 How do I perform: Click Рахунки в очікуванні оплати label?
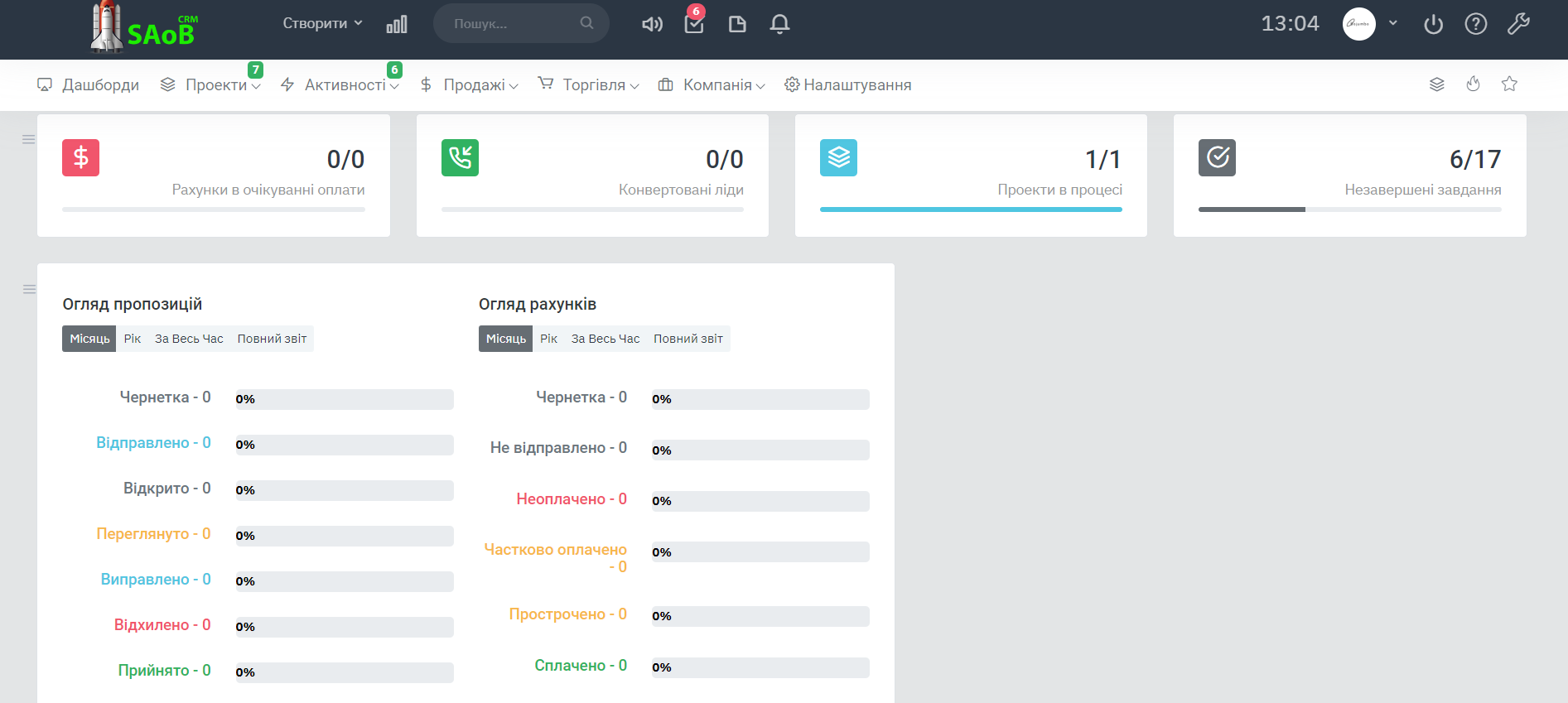268,190
